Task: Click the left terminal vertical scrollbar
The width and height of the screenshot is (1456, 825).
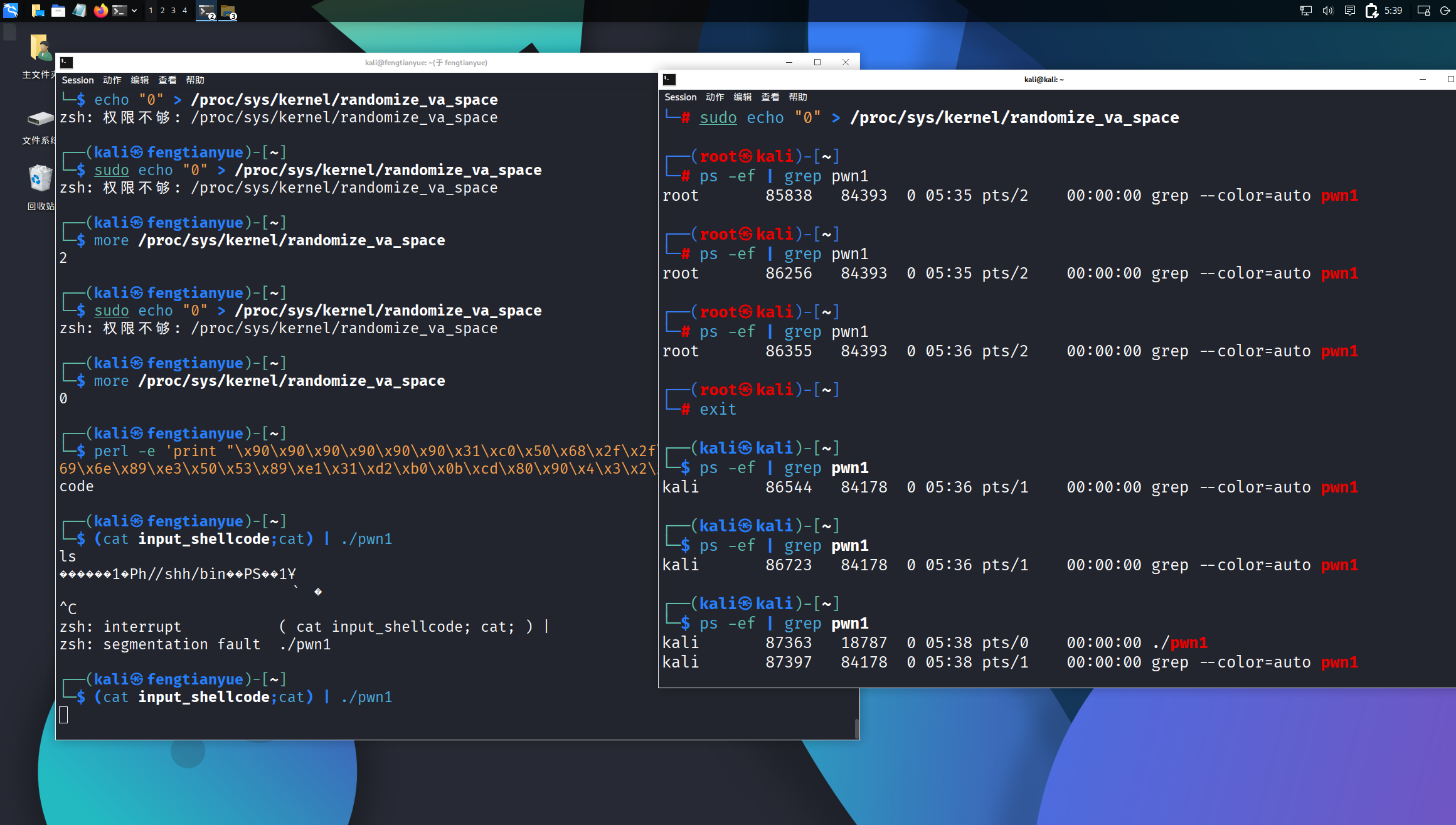Action: click(x=856, y=728)
